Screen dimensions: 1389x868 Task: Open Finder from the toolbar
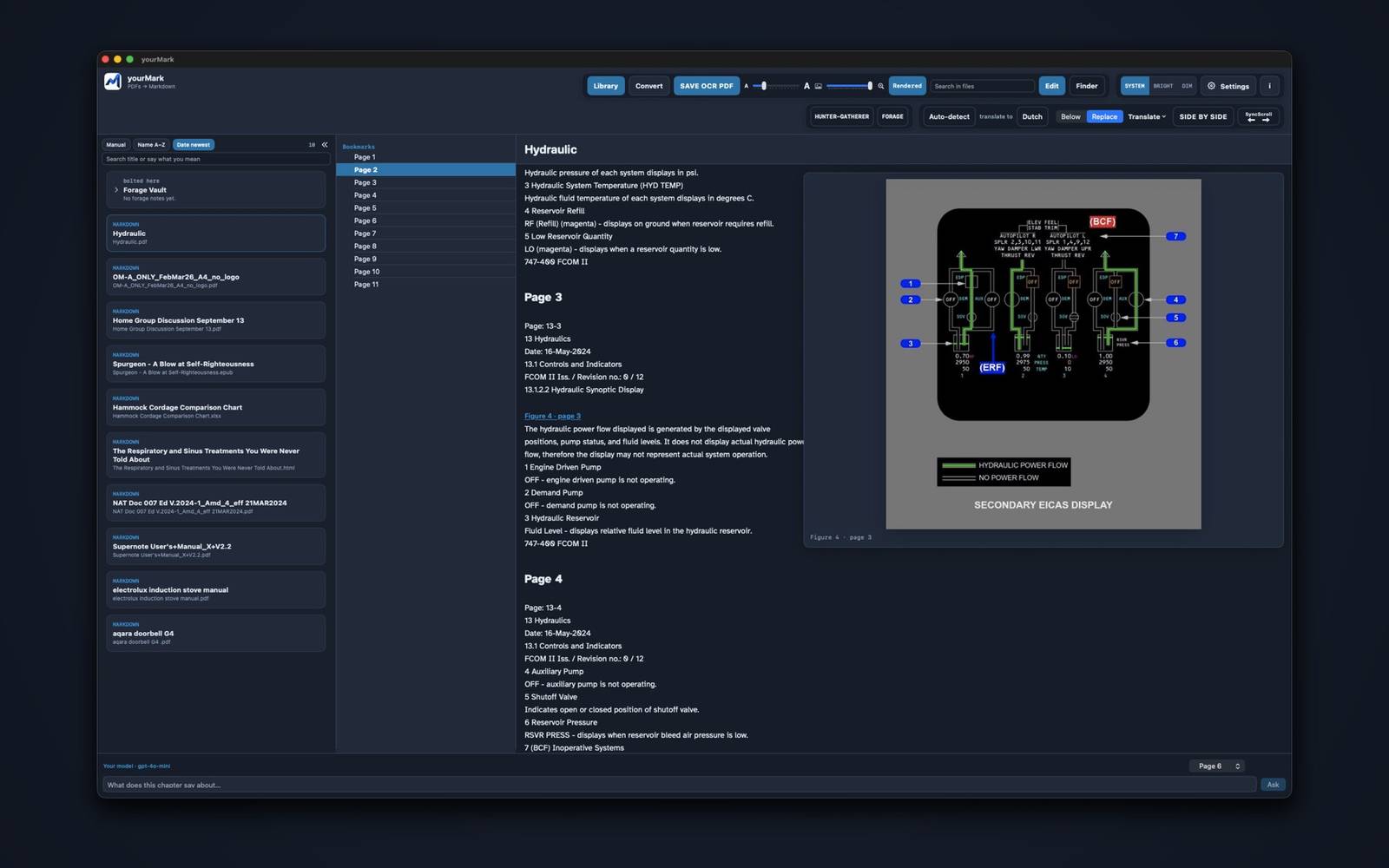(x=1087, y=86)
